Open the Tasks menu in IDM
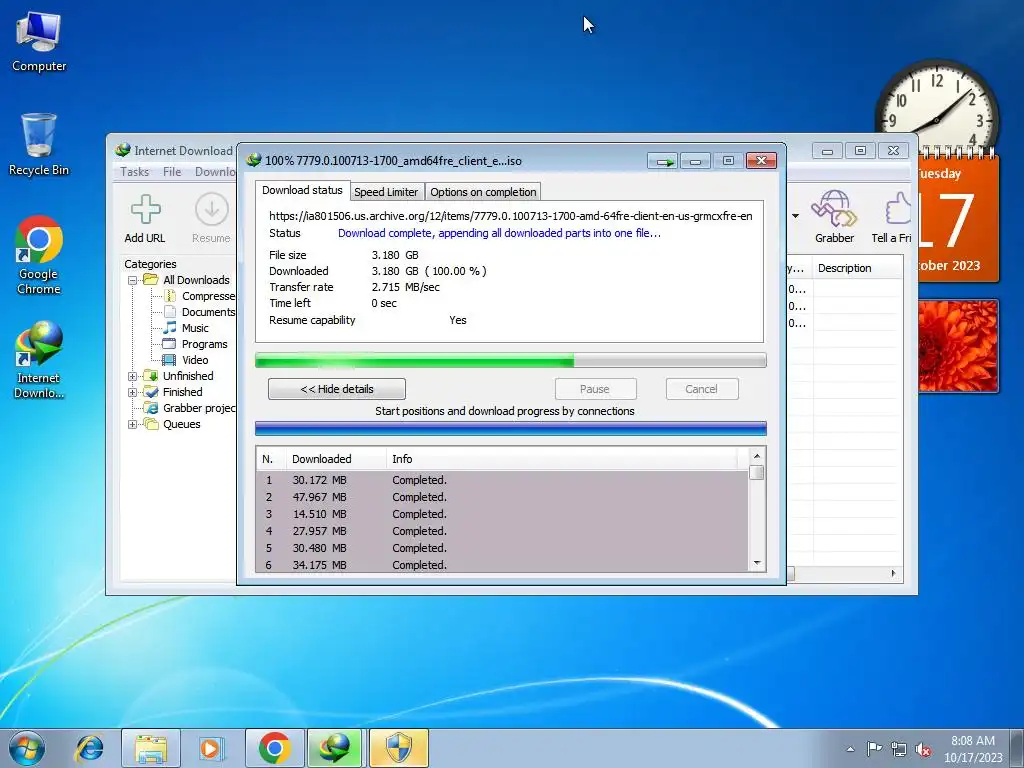1024x768 pixels. (135, 172)
